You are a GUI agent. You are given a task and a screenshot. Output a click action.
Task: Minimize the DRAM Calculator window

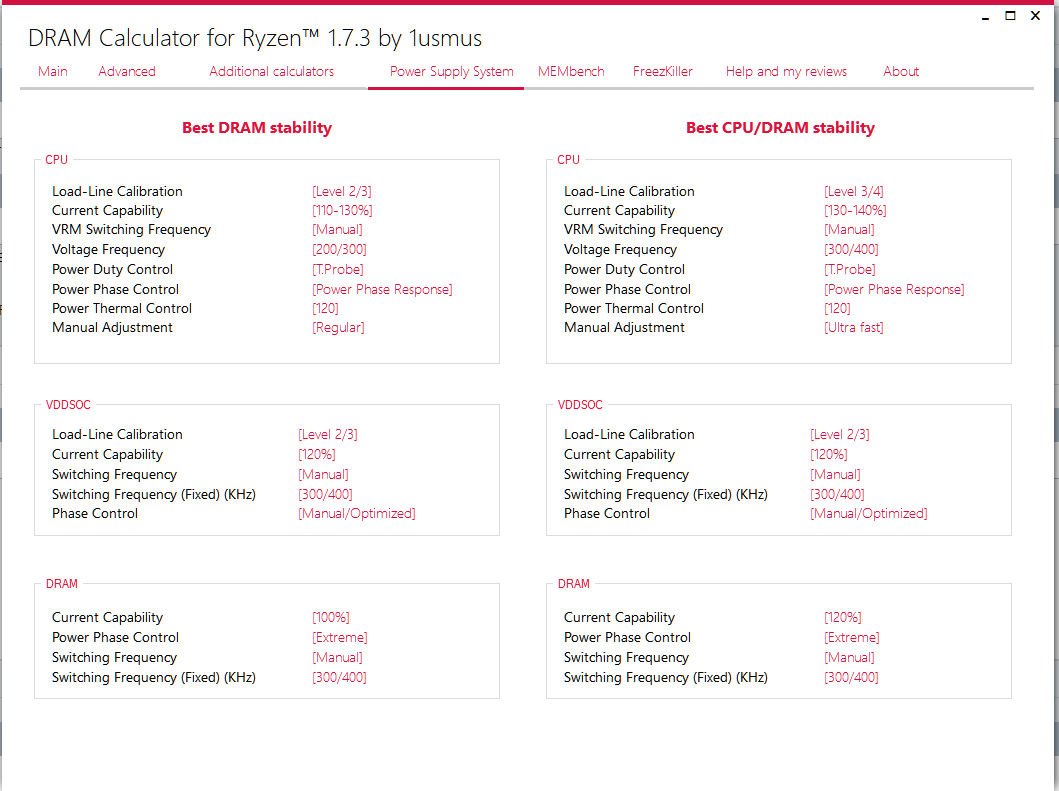985,16
